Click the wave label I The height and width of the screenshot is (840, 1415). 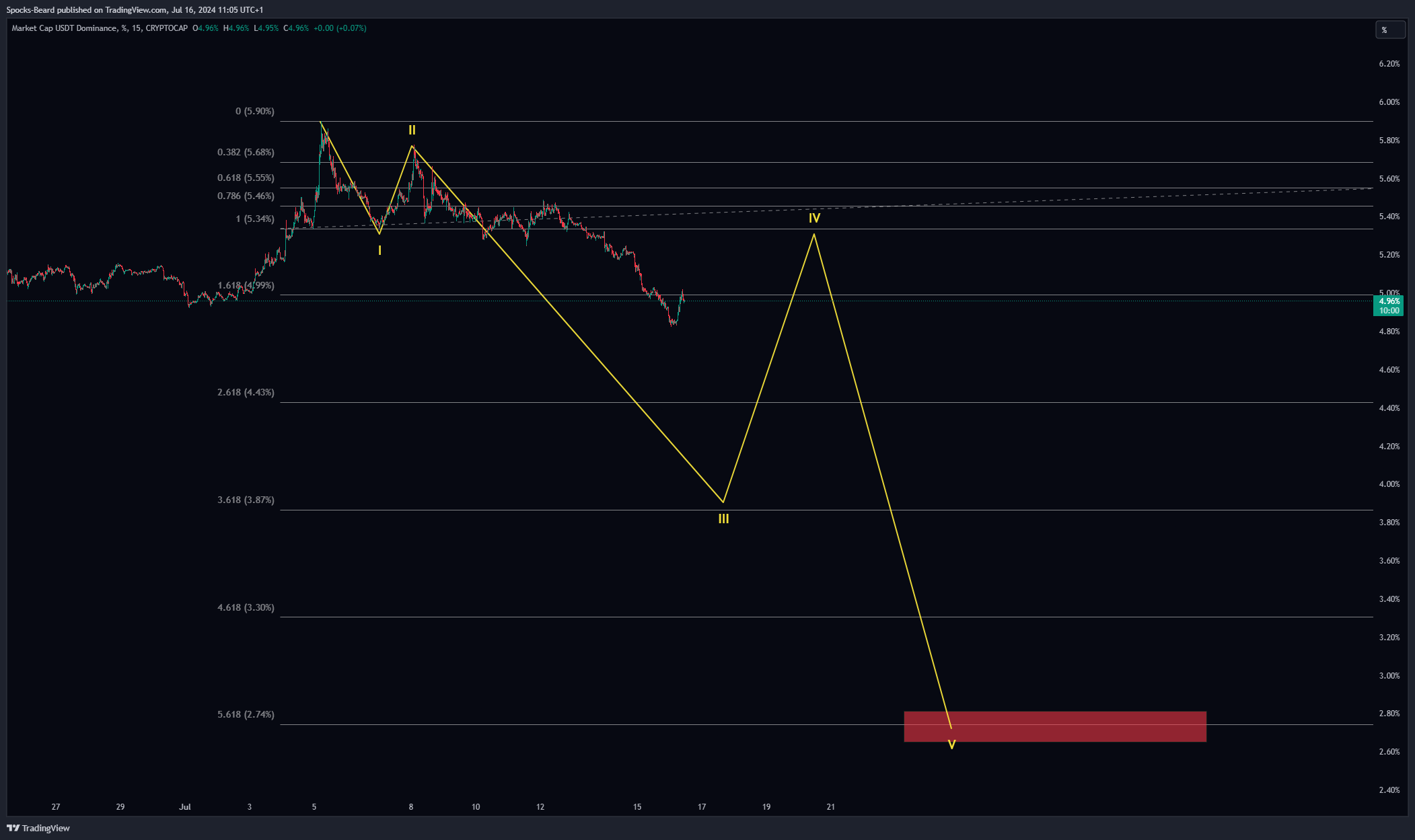[379, 251]
